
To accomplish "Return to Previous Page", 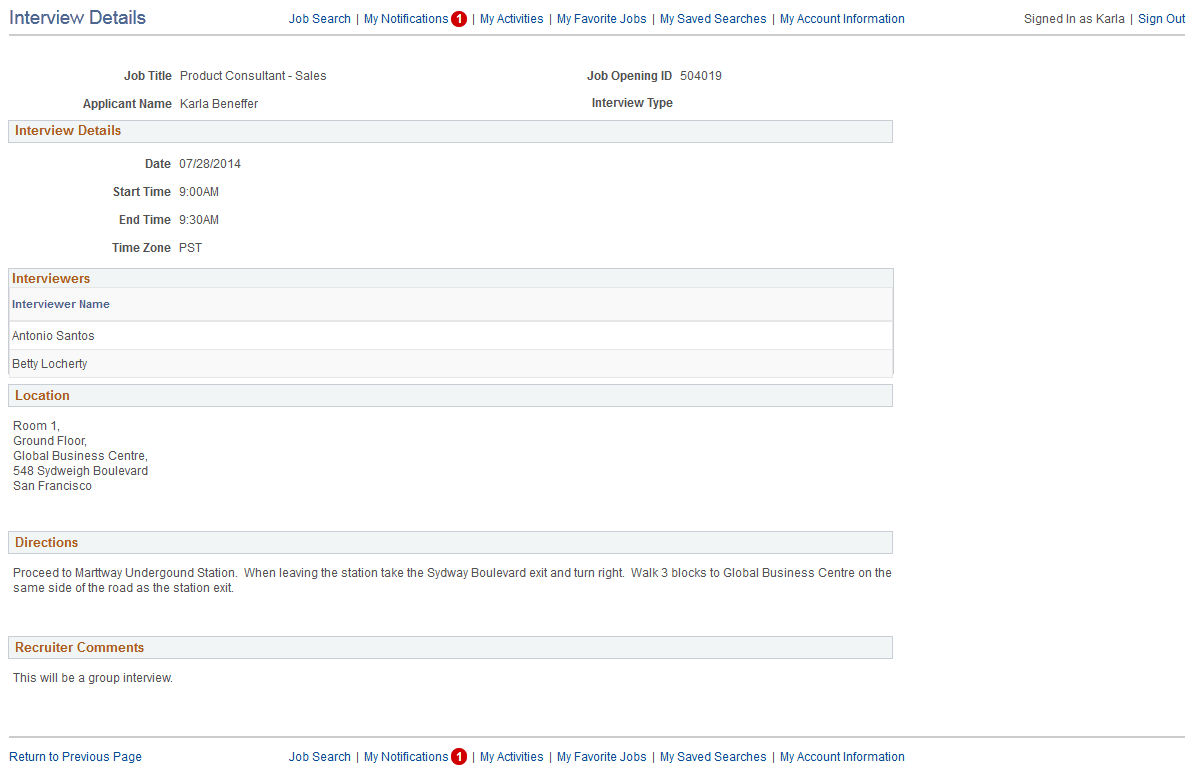I will 75,756.
